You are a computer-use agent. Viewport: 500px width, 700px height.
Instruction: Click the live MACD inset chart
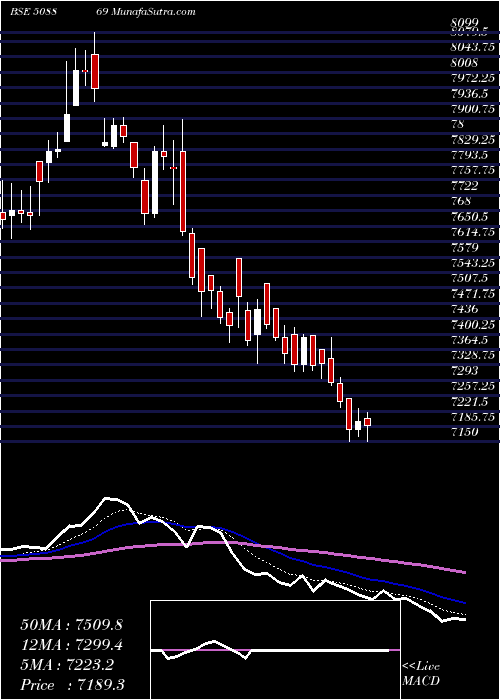[275, 650]
